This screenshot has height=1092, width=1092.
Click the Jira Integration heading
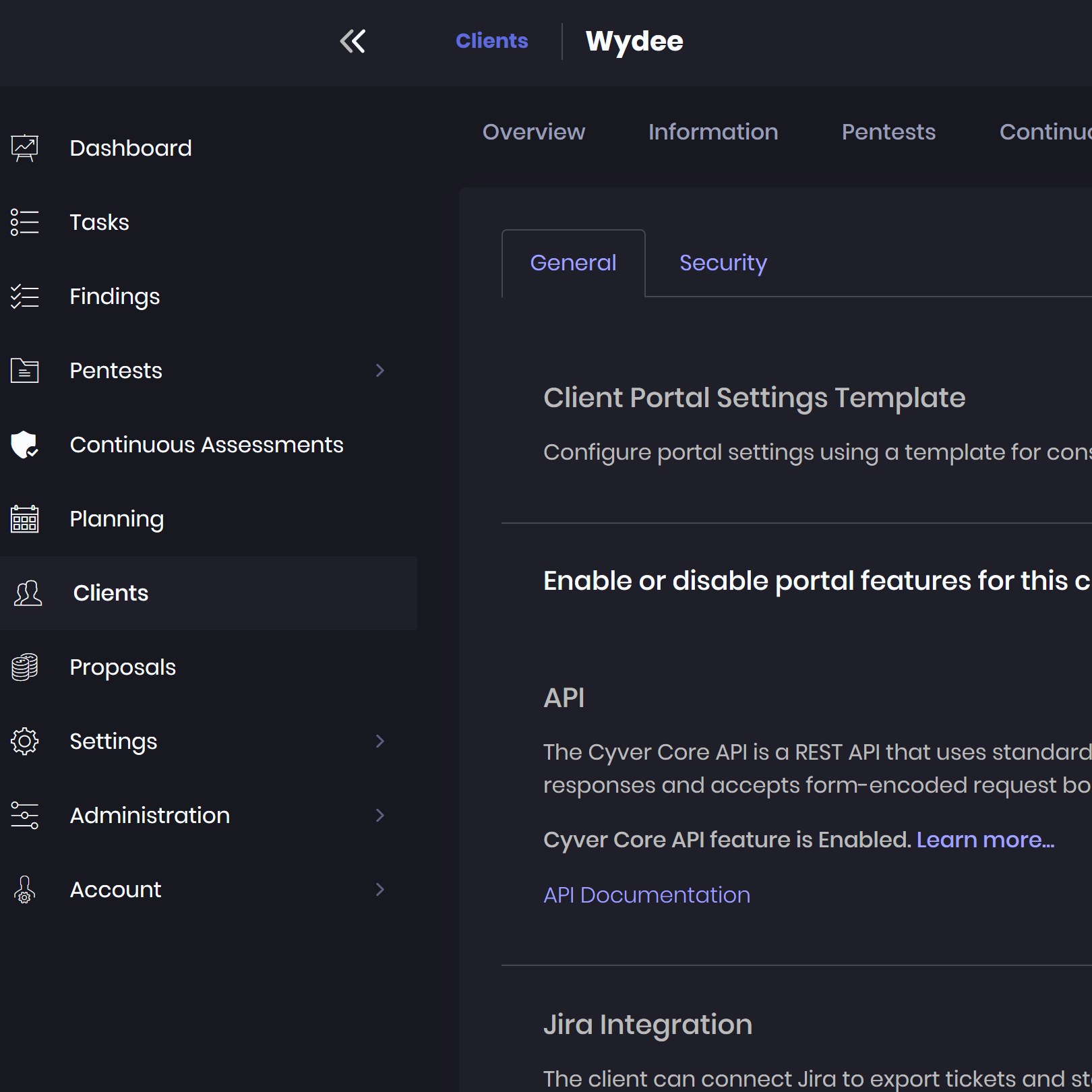pyautogui.click(x=648, y=1025)
